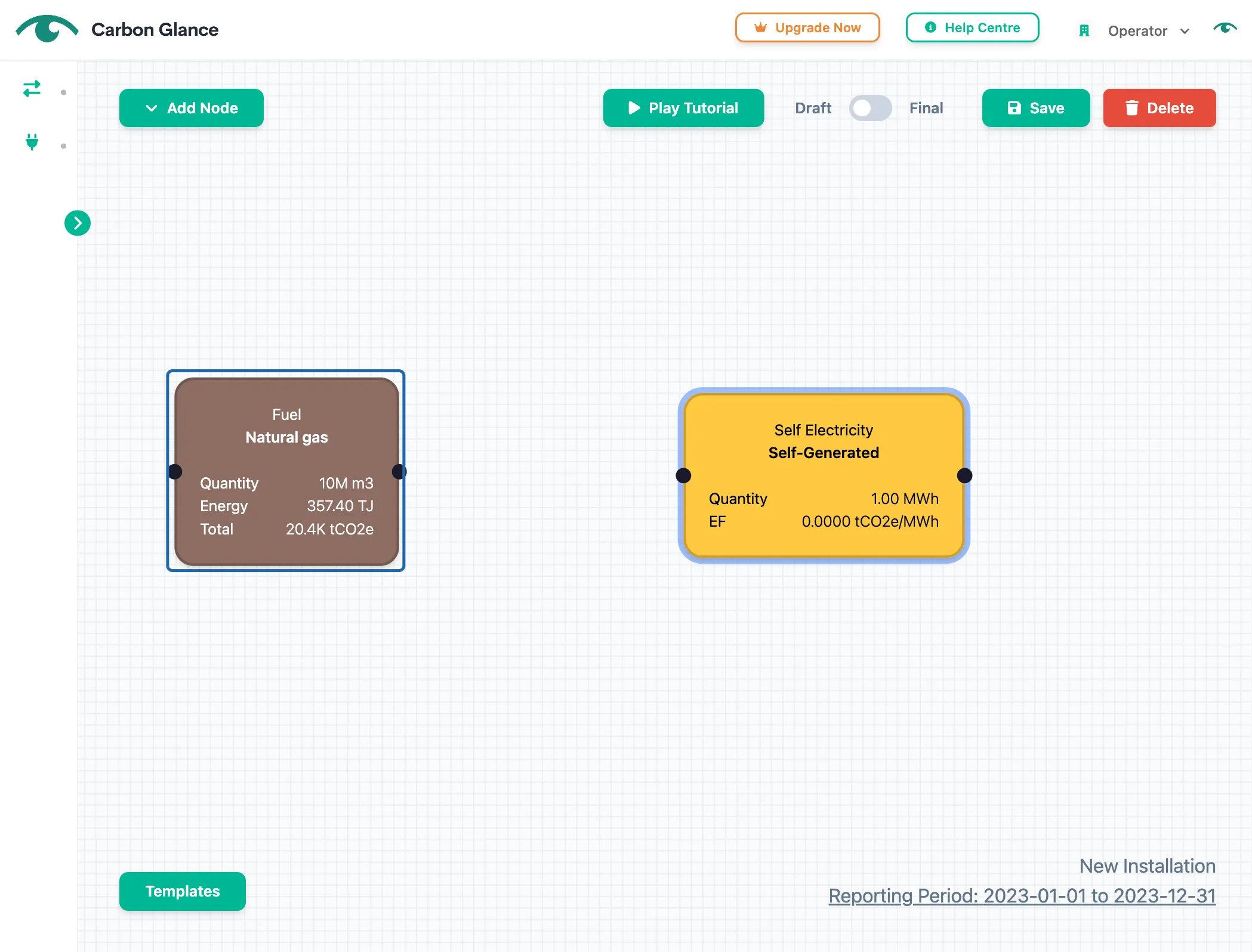
Task: Start the Play Tutorial button
Action: pyautogui.click(x=683, y=108)
